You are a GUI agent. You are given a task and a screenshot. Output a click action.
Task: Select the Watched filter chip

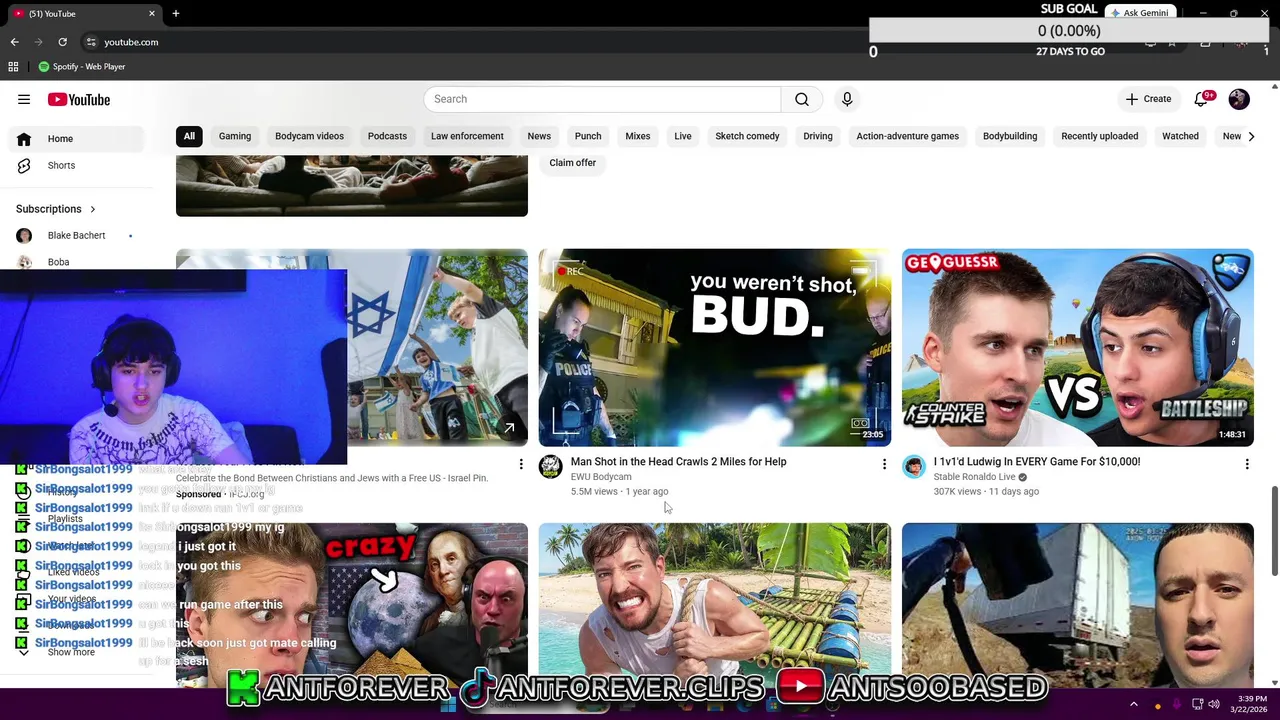click(1180, 136)
